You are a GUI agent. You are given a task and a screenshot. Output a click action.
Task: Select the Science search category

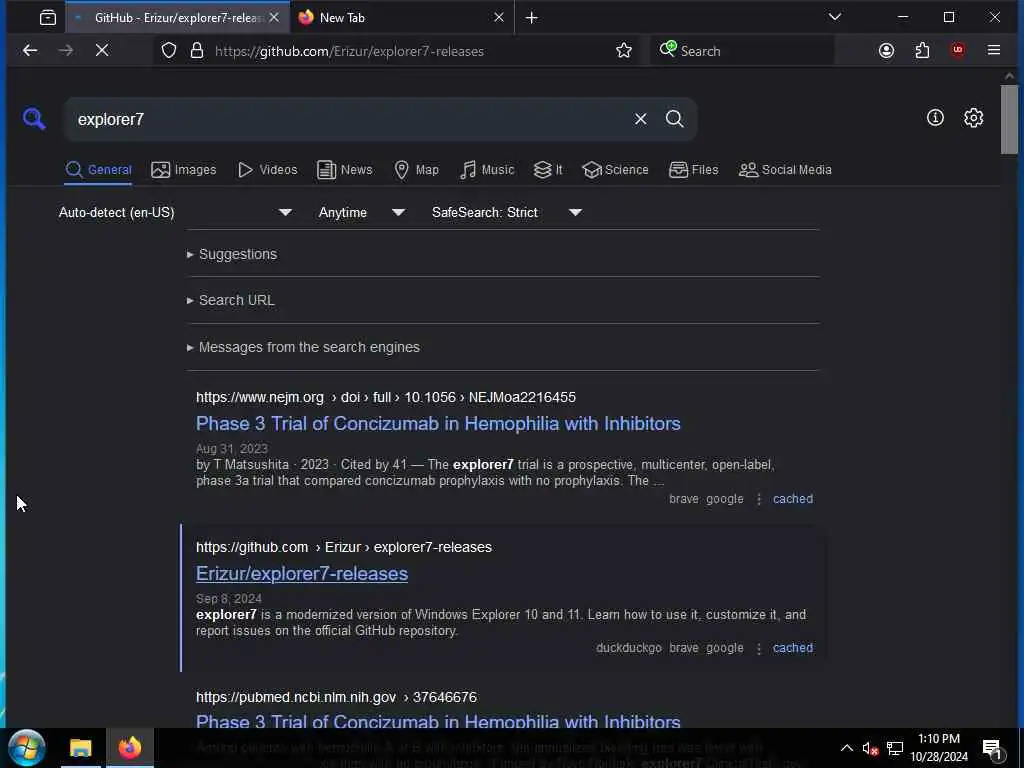(615, 170)
